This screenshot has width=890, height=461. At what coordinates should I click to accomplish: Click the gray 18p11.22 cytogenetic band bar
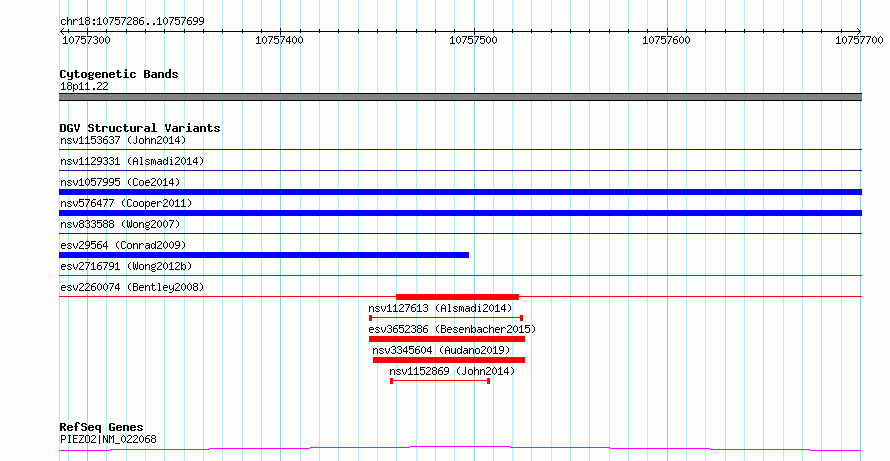(460, 97)
